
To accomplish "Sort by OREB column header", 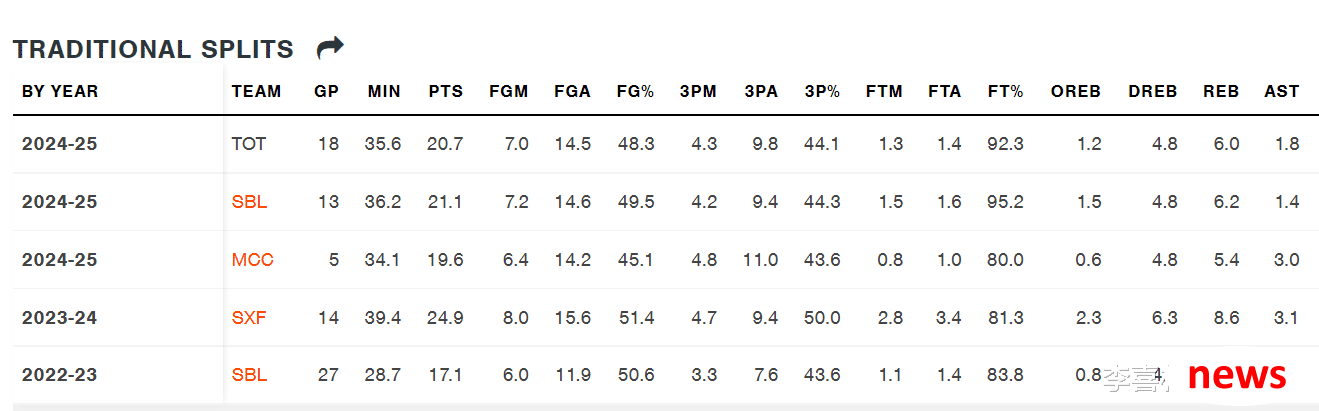I will [x=1076, y=91].
